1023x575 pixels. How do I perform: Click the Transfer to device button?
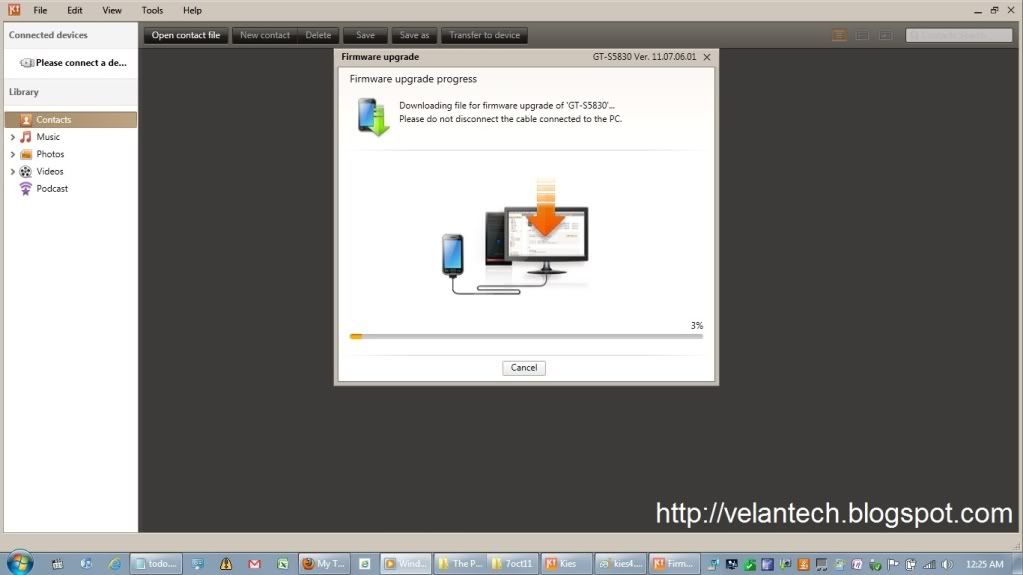(484, 35)
